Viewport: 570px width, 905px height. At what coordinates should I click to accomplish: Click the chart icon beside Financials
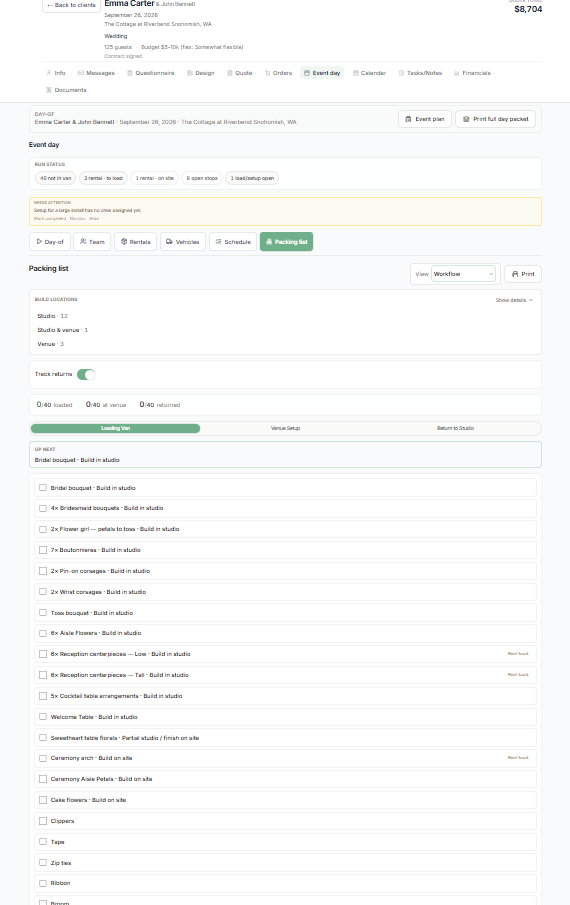click(456, 73)
